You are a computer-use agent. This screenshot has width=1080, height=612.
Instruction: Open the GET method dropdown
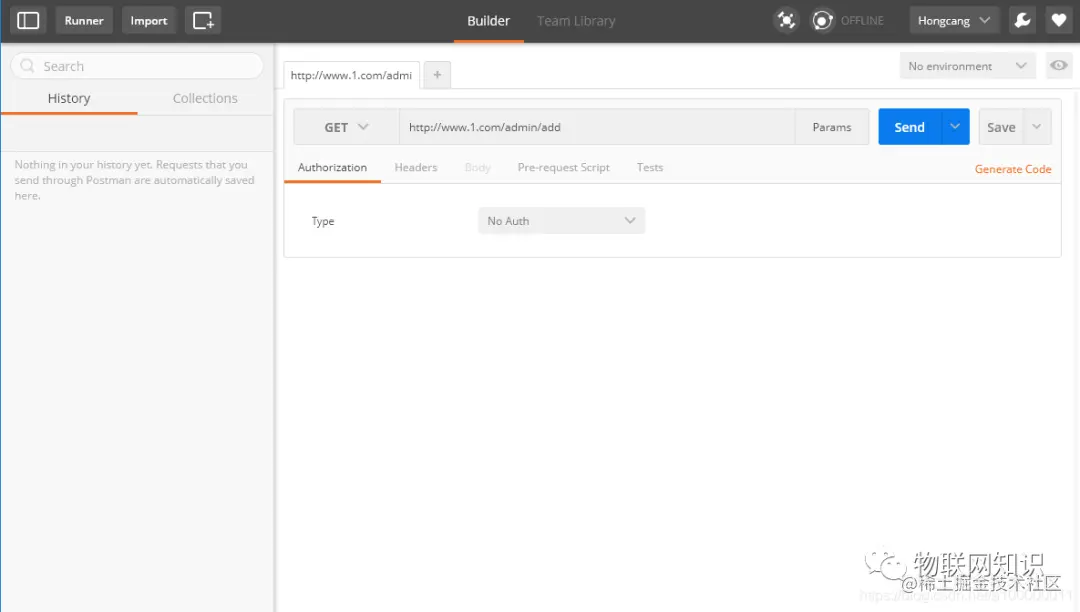point(346,127)
